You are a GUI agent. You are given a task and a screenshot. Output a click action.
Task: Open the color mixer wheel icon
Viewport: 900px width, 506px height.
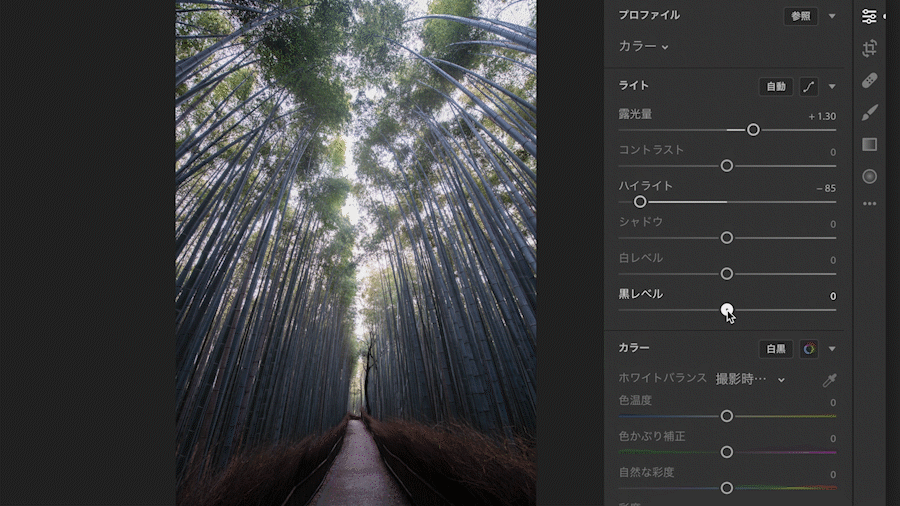coord(809,349)
